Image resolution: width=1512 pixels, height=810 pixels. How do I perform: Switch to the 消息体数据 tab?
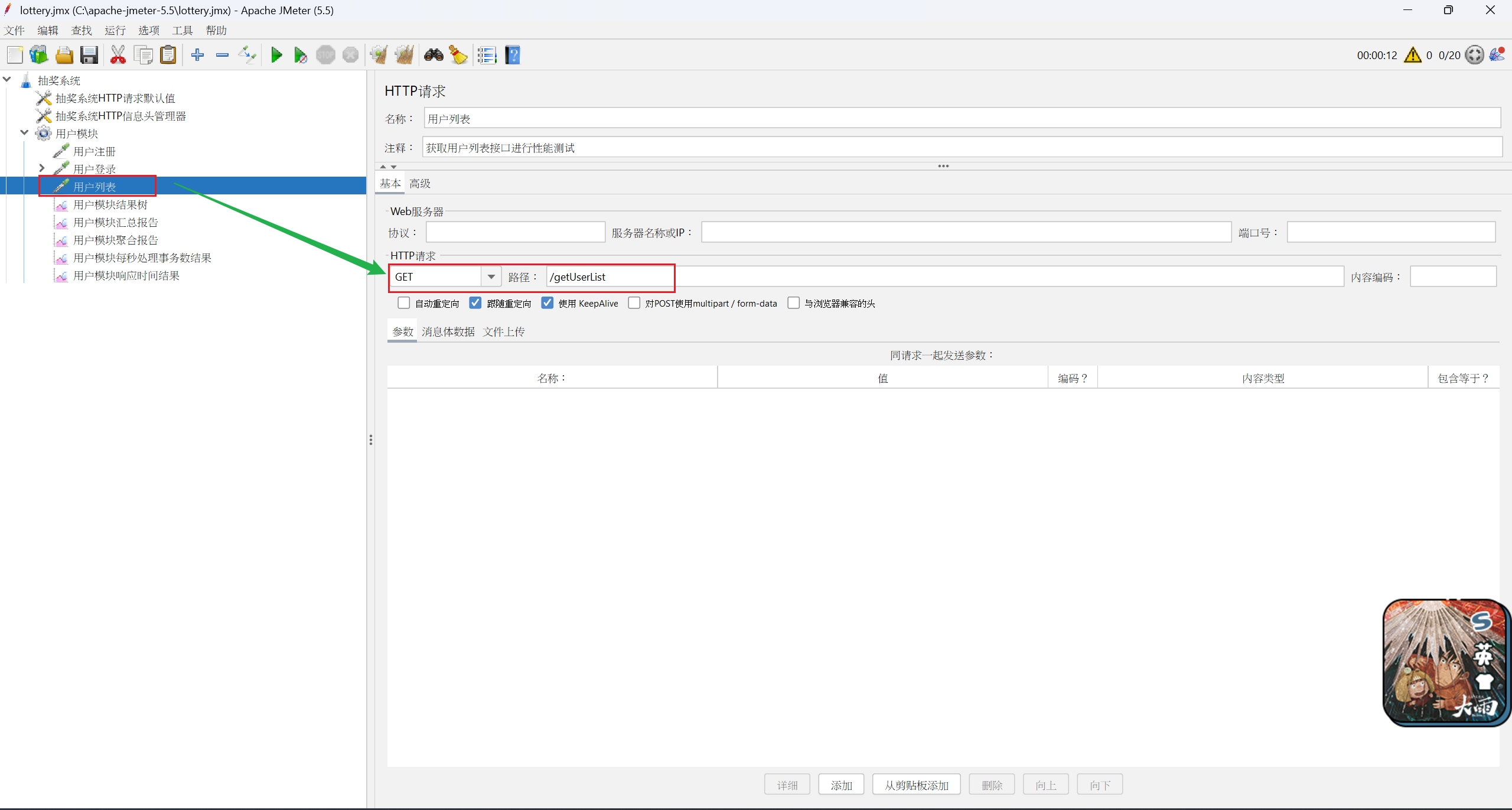[x=448, y=331]
